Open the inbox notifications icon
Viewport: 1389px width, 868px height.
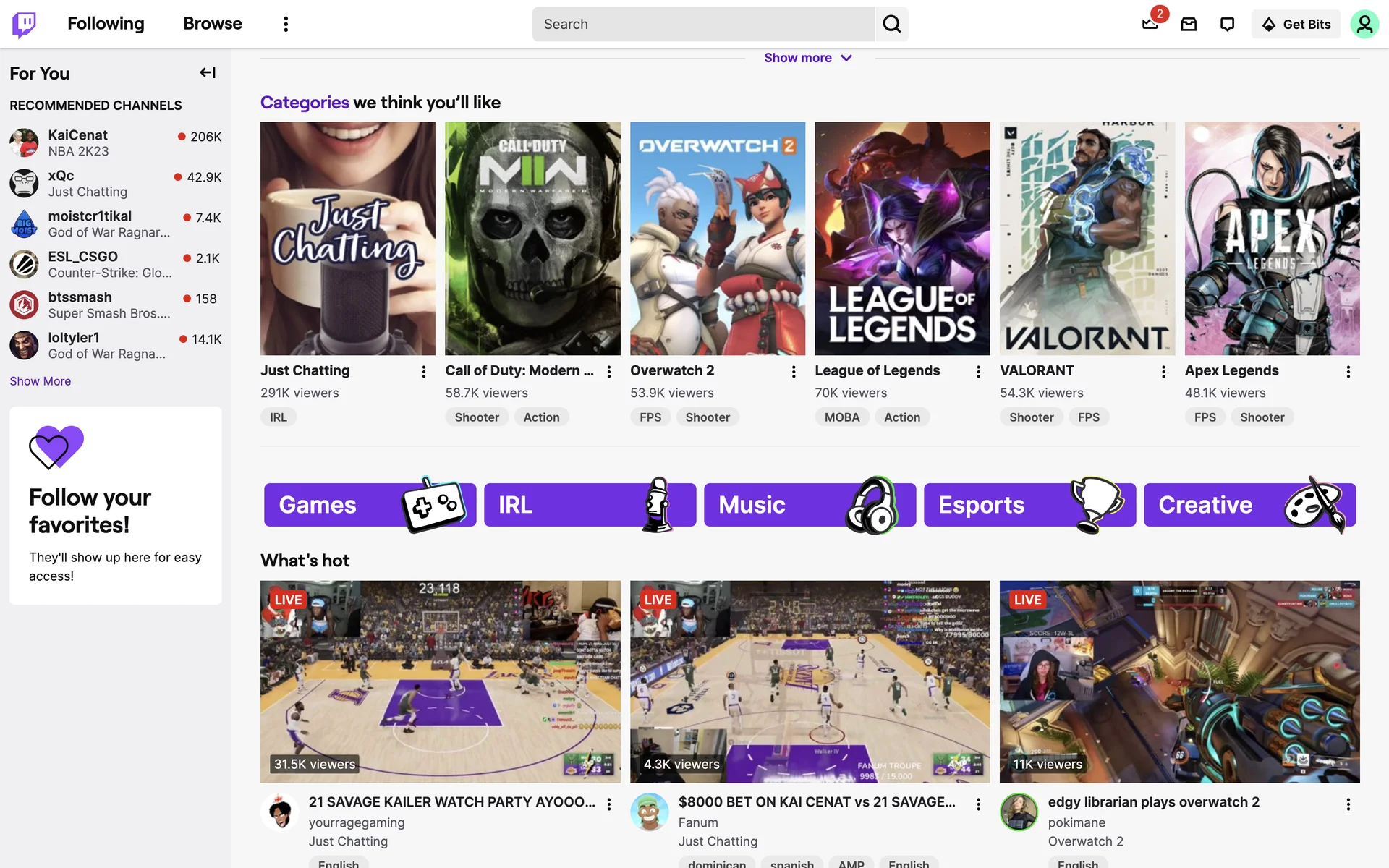point(1189,25)
